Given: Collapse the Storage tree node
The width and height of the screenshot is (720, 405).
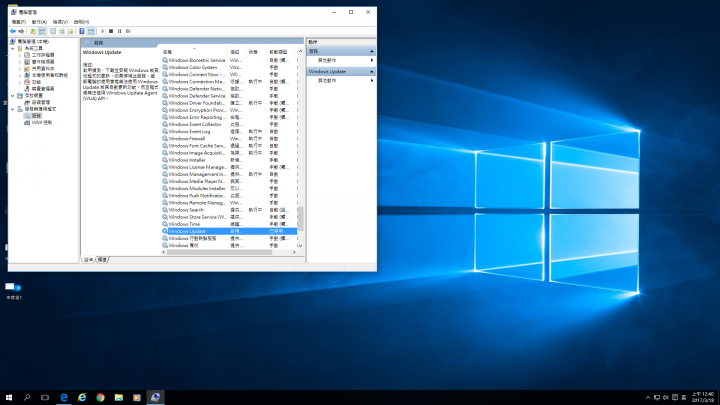Looking at the screenshot, I should click(x=13, y=96).
